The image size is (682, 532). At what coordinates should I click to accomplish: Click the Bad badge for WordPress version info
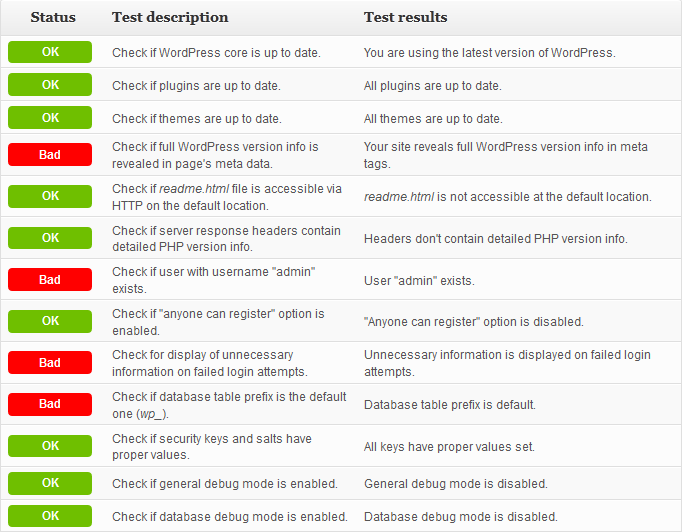click(50, 154)
